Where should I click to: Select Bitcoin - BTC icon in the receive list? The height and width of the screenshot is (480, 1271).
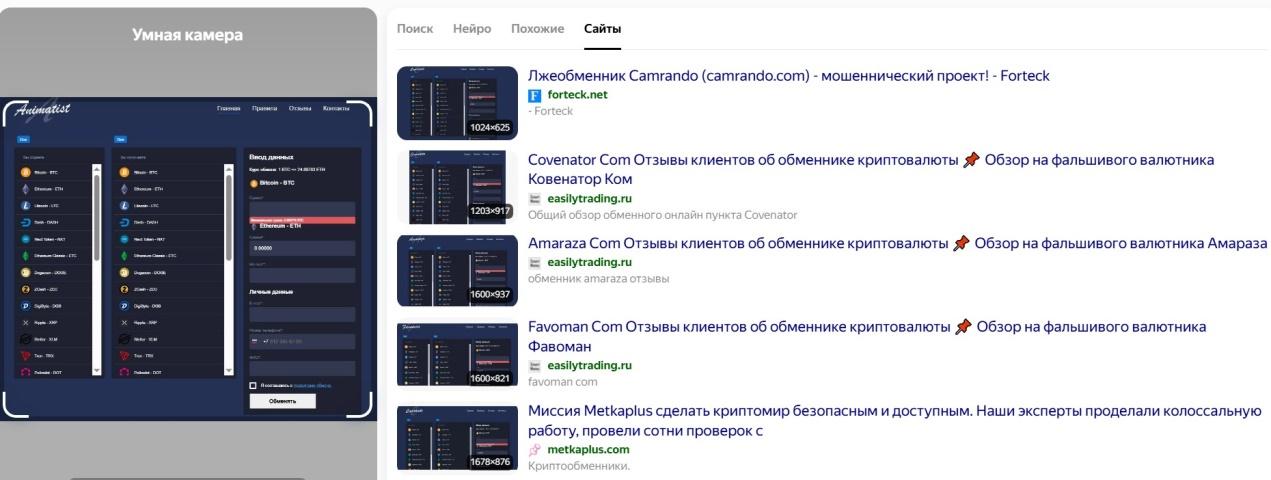tap(124, 172)
